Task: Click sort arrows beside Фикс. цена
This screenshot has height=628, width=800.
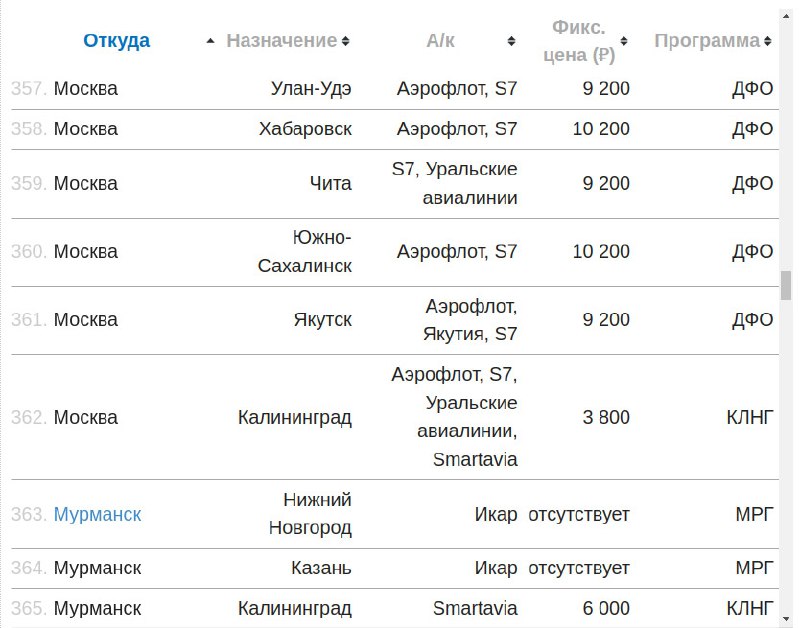Action: pos(623,41)
